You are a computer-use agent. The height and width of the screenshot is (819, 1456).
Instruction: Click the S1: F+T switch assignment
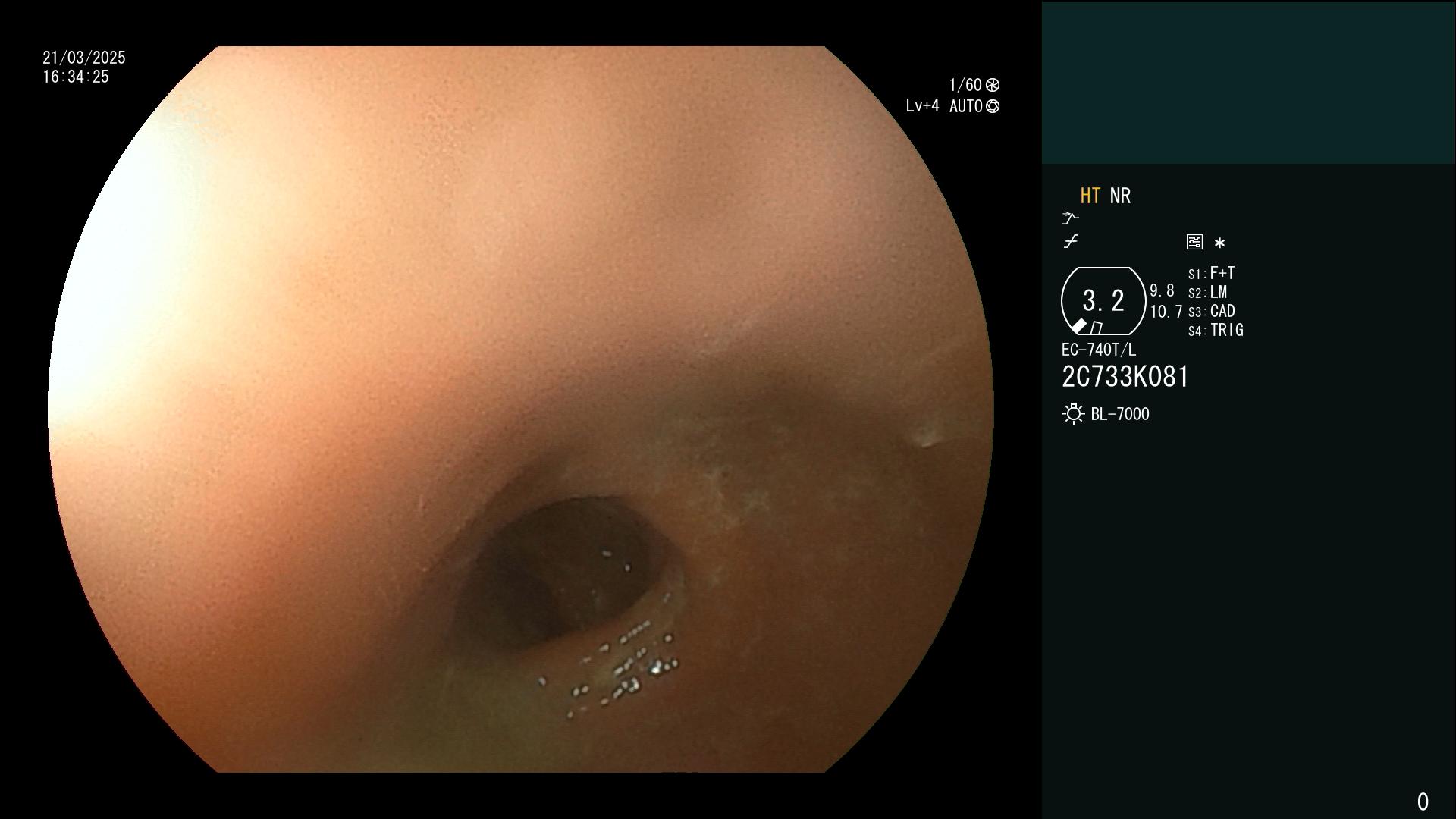pos(1212,273)
